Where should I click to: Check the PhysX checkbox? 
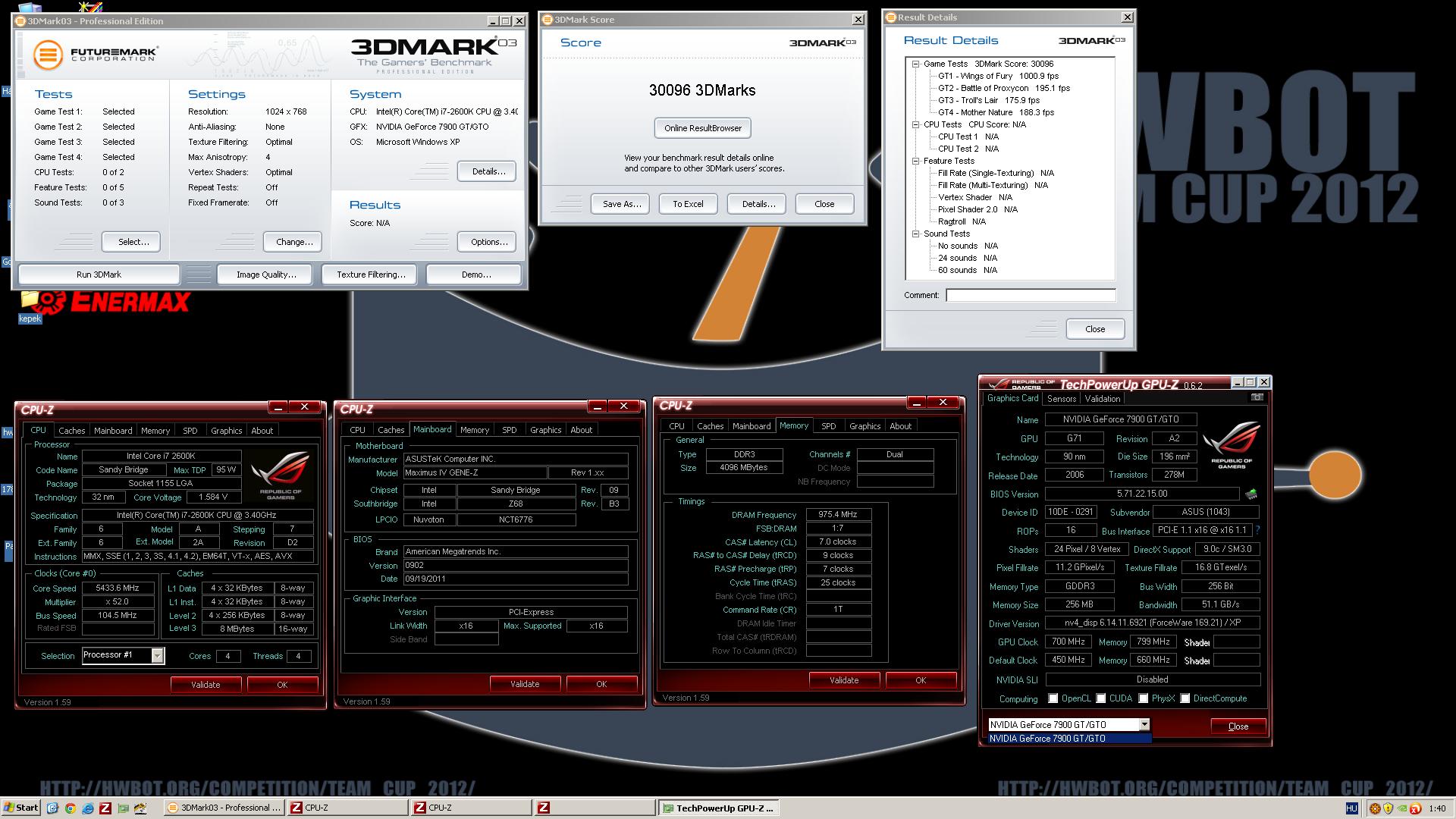(1143, 698)
